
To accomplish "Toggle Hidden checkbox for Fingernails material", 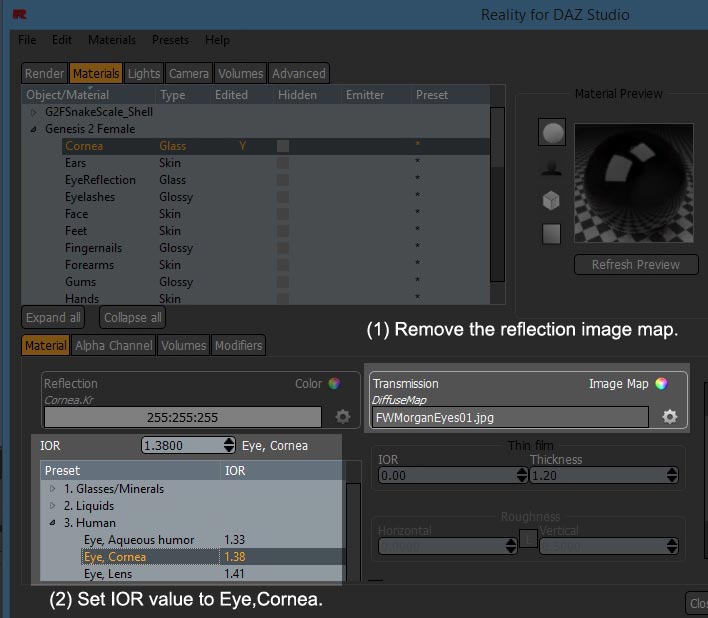I will pyautogui.click(x=283, y=248).
